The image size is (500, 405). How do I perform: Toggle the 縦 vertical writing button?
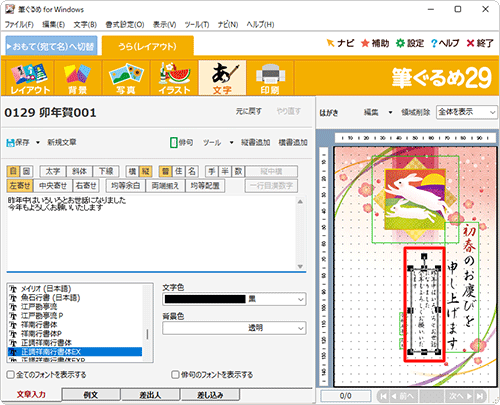146,171
